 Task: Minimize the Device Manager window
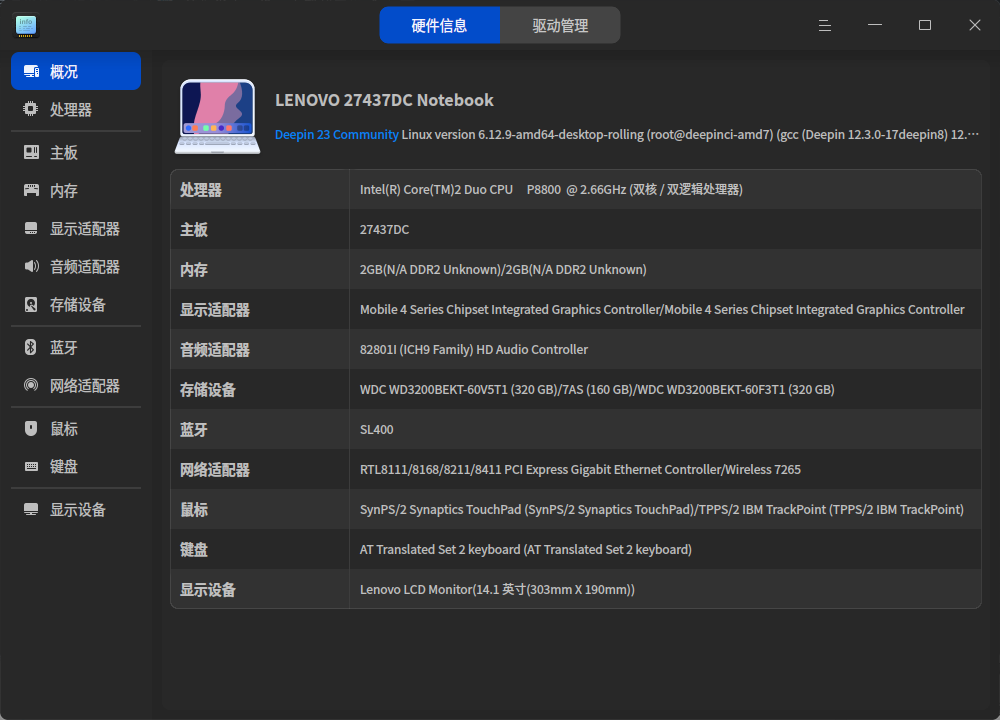tap(875, 26)
